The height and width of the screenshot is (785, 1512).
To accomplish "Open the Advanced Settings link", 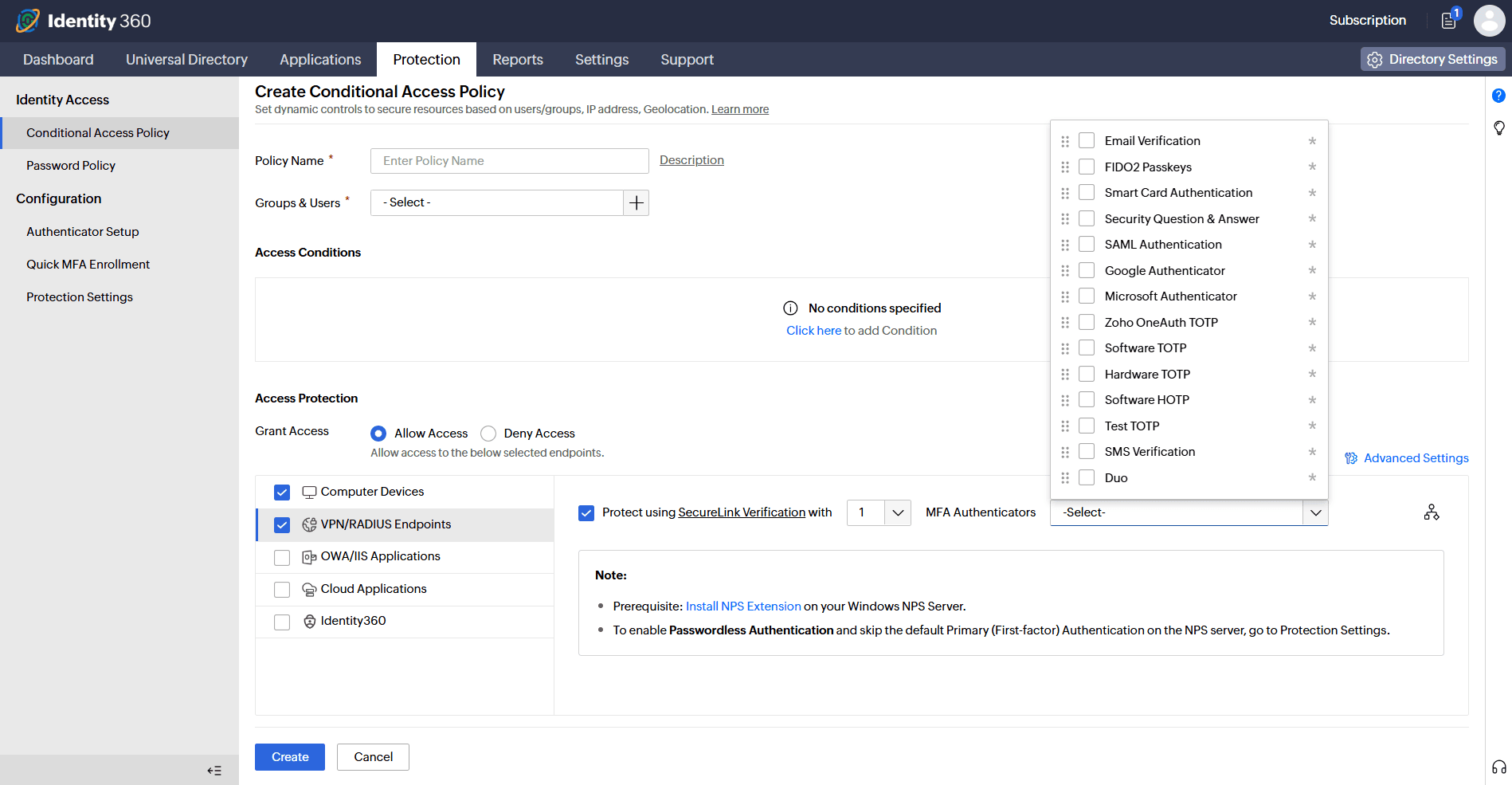I will coord(1407,458).
